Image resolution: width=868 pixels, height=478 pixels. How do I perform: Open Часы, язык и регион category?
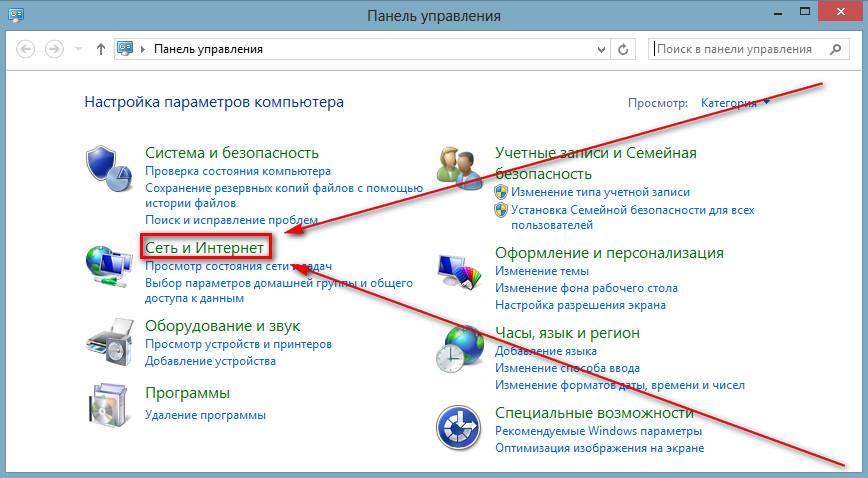(x=567, y=333)
